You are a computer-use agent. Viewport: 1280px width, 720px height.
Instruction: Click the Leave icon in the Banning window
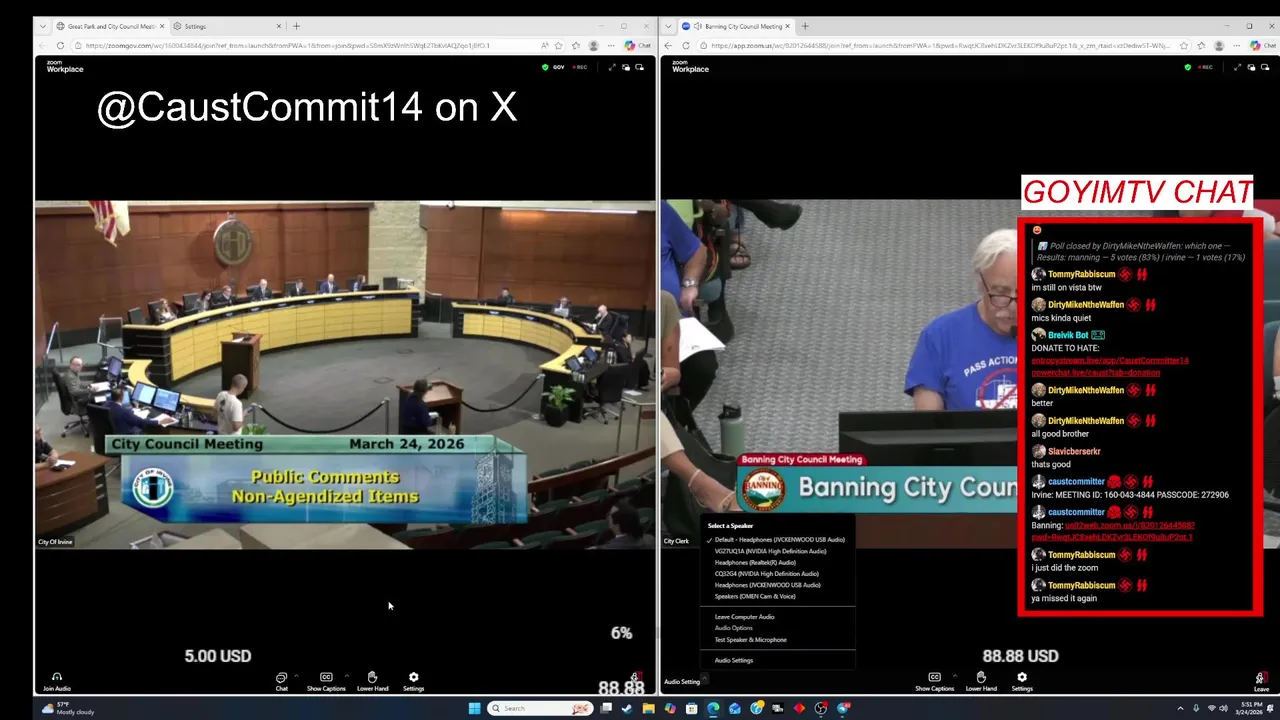tap(1261, 682)
